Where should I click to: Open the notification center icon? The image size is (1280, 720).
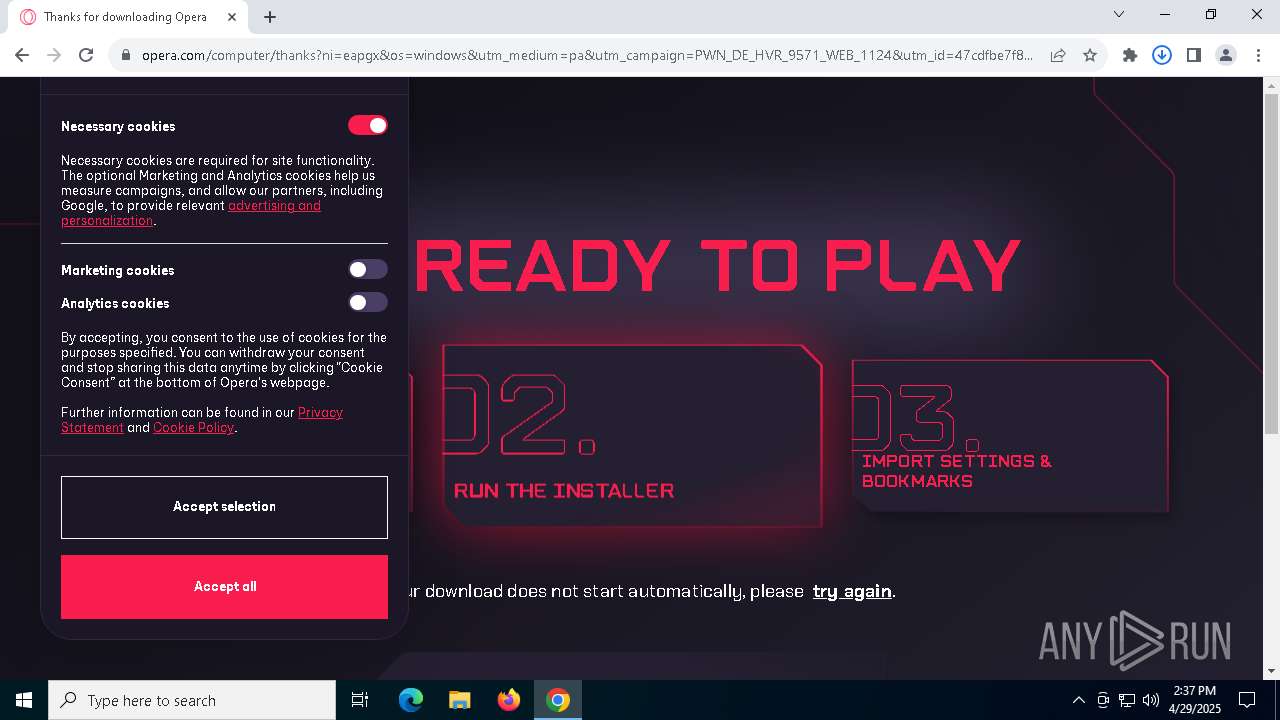(x=1247, y=700)
